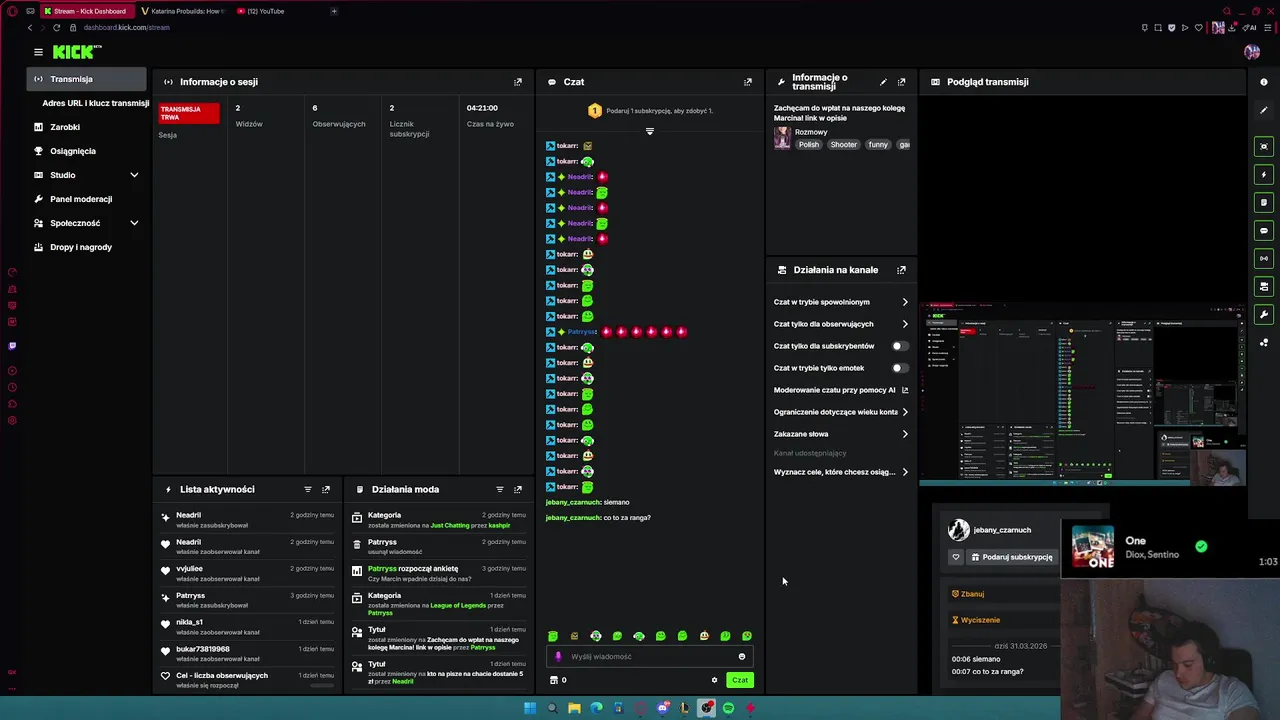
Task: Click the Polish stream tag
Action: (808, 145)
